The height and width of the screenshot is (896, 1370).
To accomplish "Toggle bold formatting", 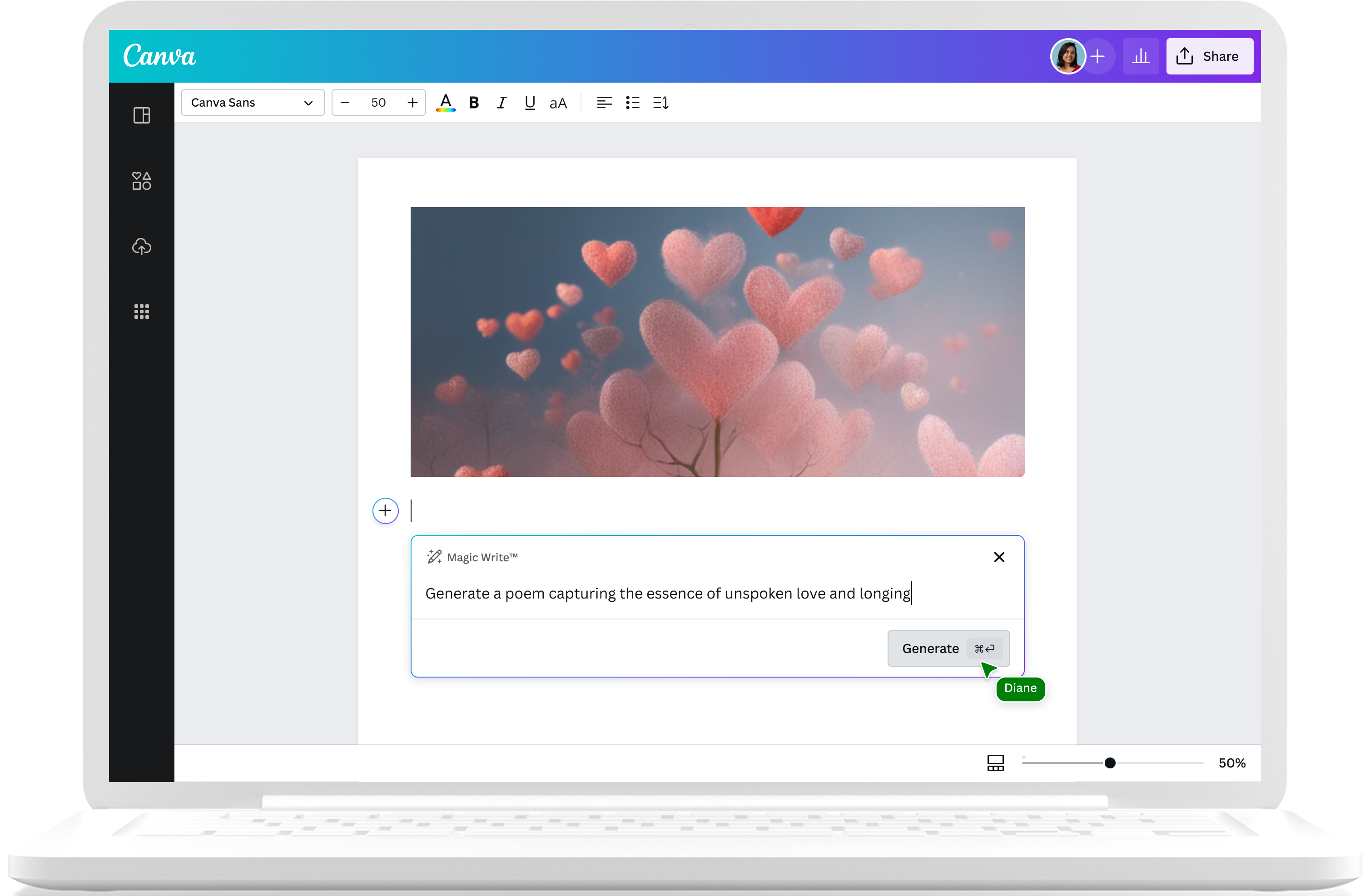I will pos(474,103).
